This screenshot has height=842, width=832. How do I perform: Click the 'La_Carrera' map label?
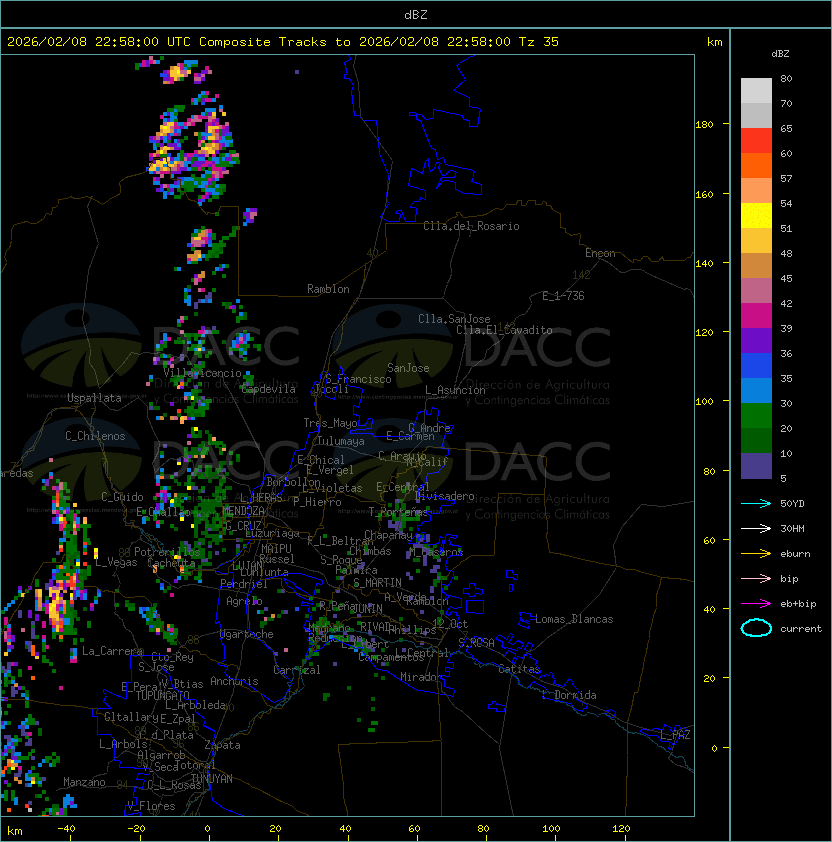point(113,651)
